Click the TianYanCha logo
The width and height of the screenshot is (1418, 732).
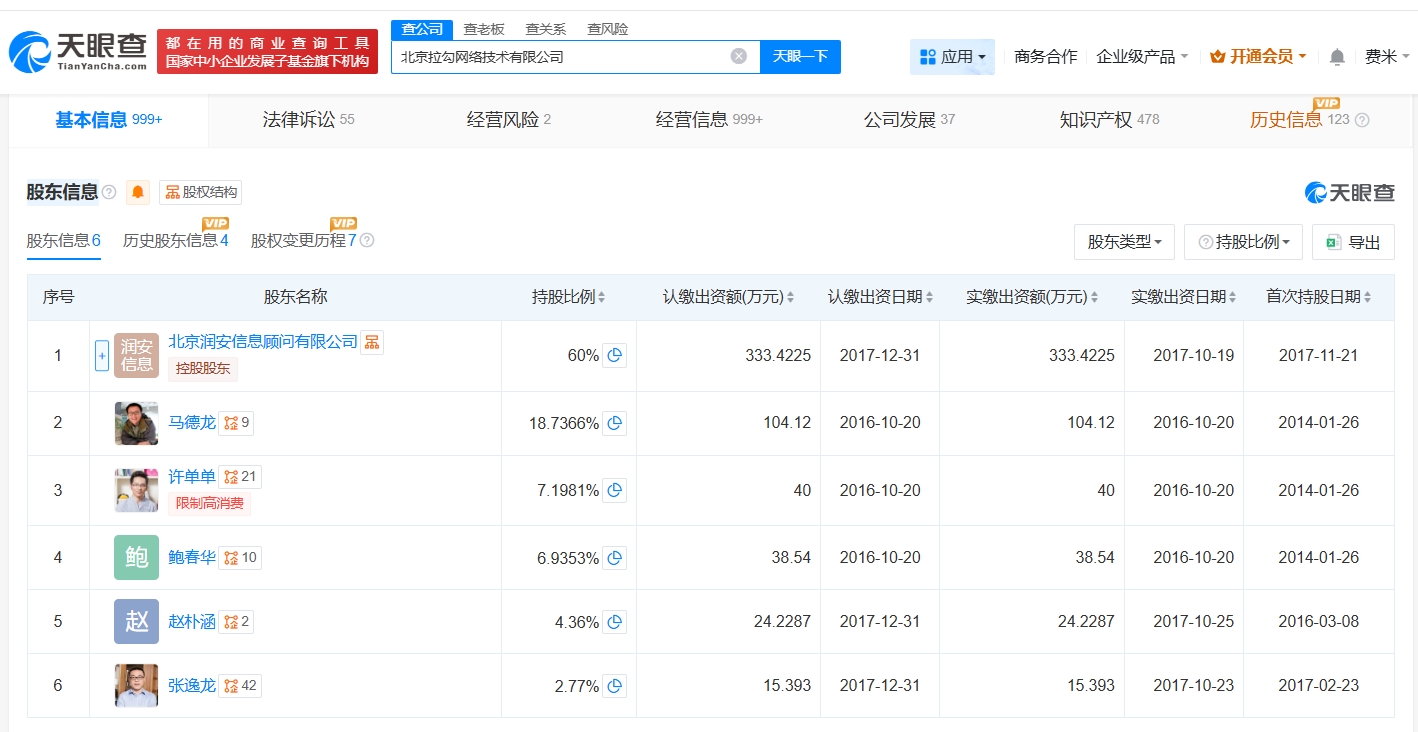coord(78,51)
